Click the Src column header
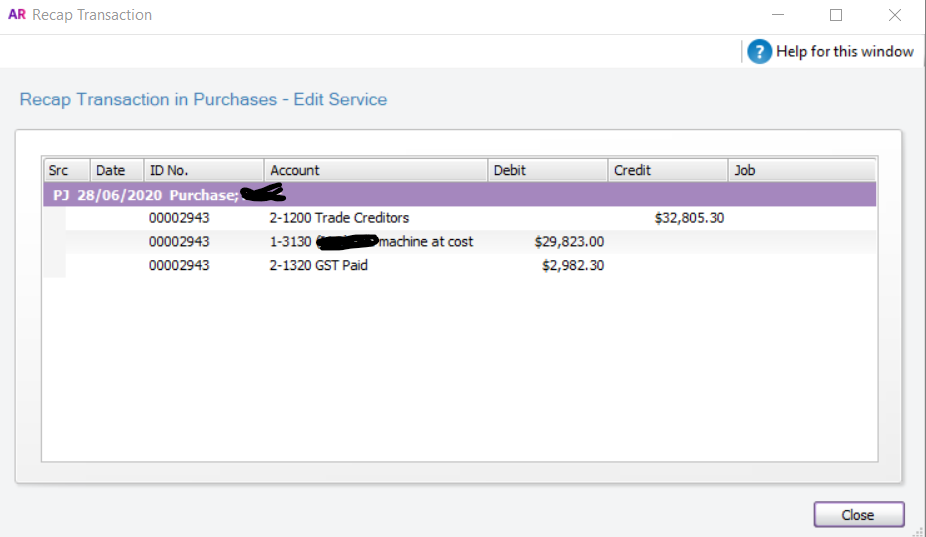The width and height of the screenshot is (926, 537). (66, 170)
